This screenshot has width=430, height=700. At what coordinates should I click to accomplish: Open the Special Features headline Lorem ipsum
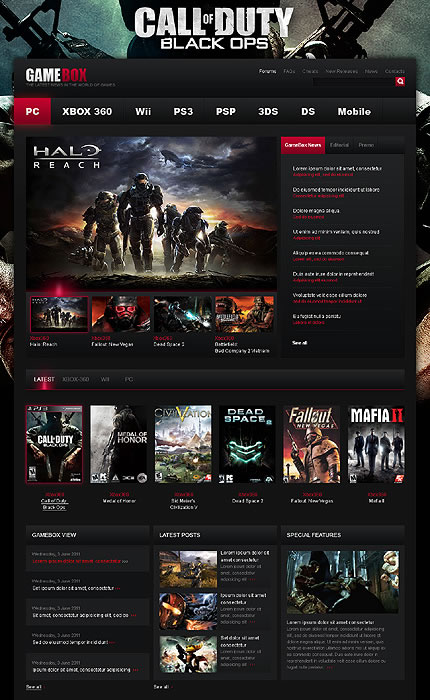click(x=330, y=622)
